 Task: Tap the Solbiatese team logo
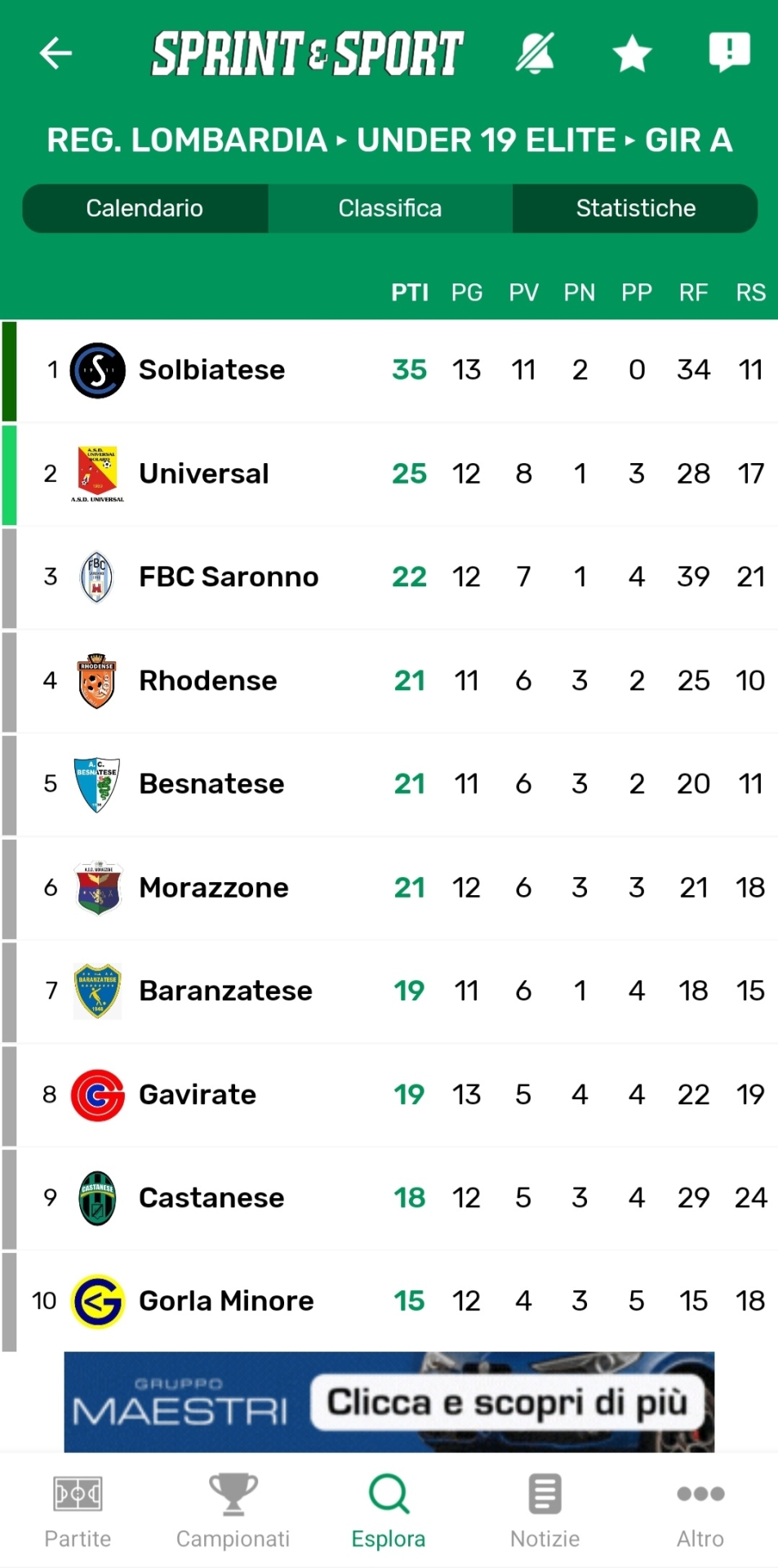(x=98, y=370)
